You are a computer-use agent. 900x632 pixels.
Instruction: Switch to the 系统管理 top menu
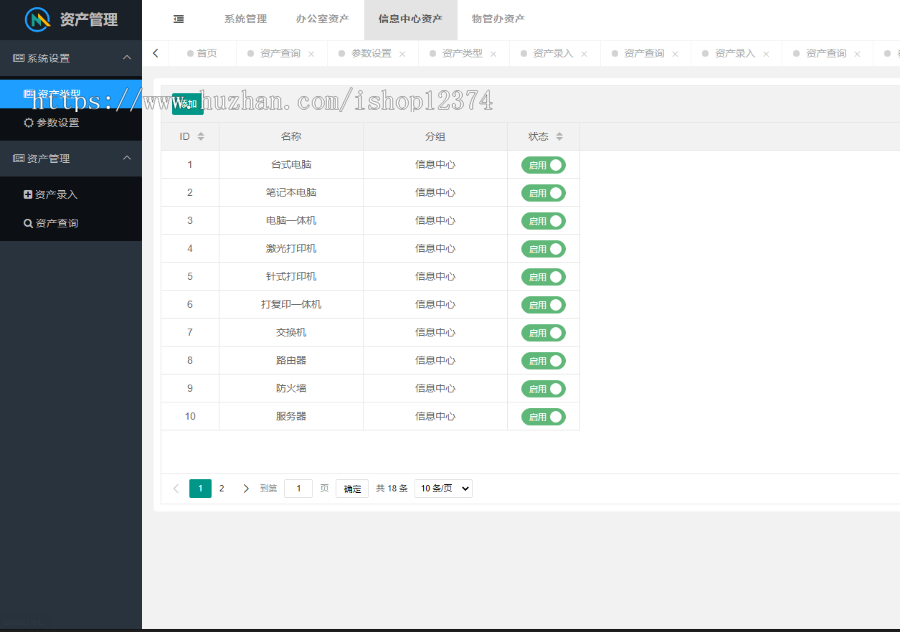[246, 19]
